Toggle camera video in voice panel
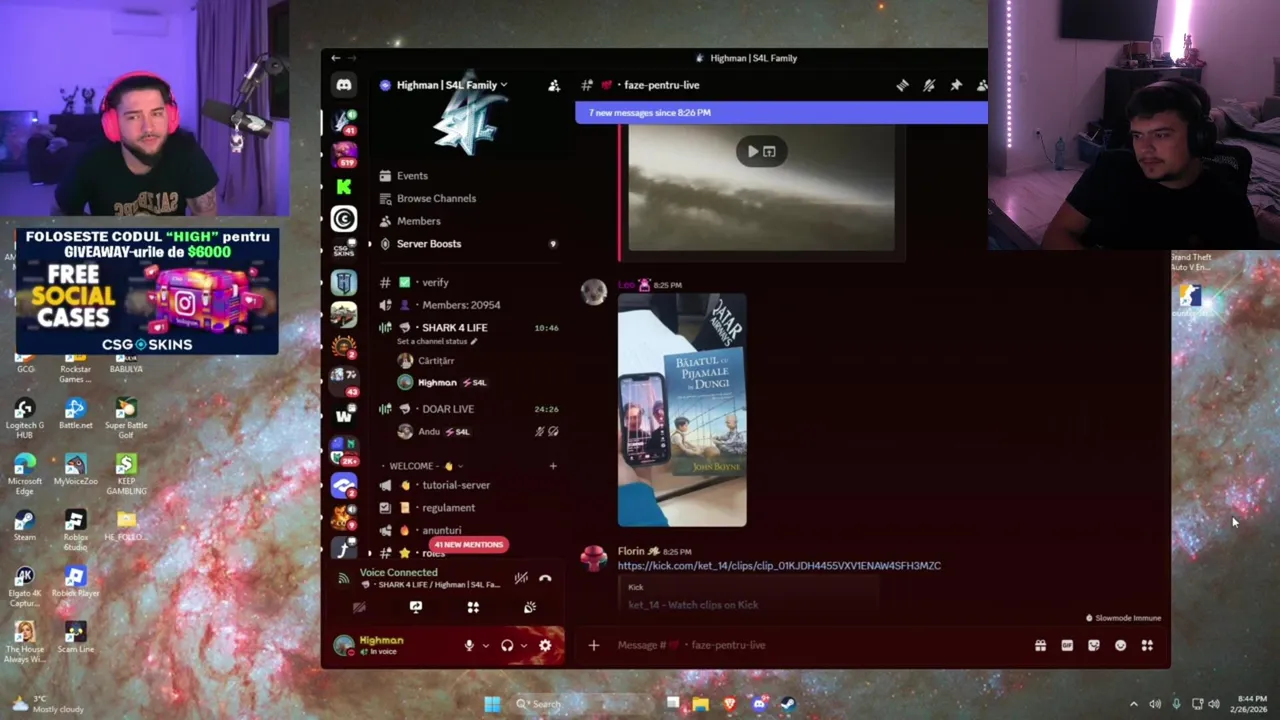 click(x=359, y=607)
